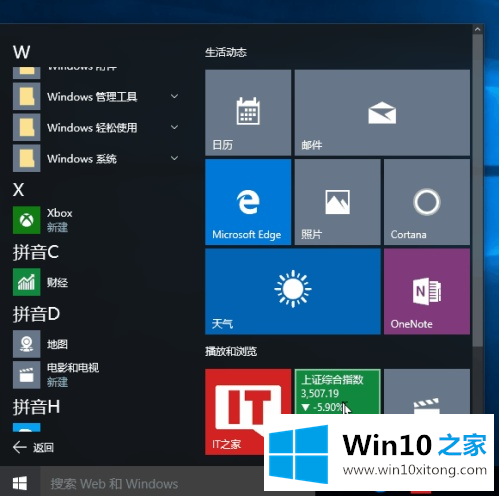Click the Windows 轻松使用 folder icon
Screen dimensions: 499x496
[x=27, y=127]
